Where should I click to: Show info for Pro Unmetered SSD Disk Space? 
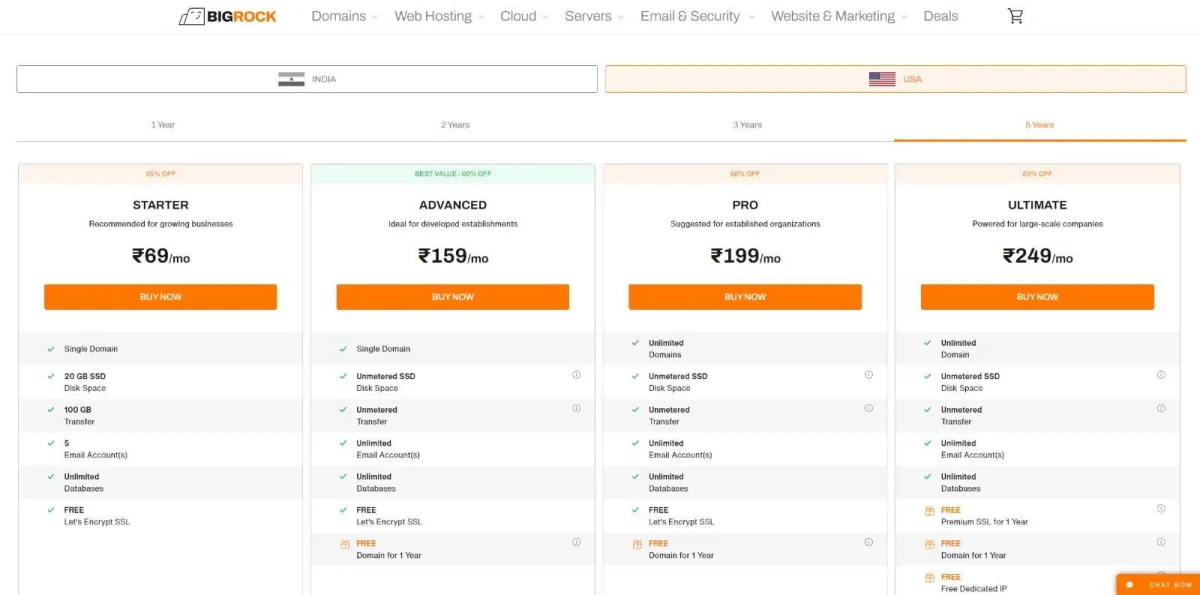tap(868, 375)
